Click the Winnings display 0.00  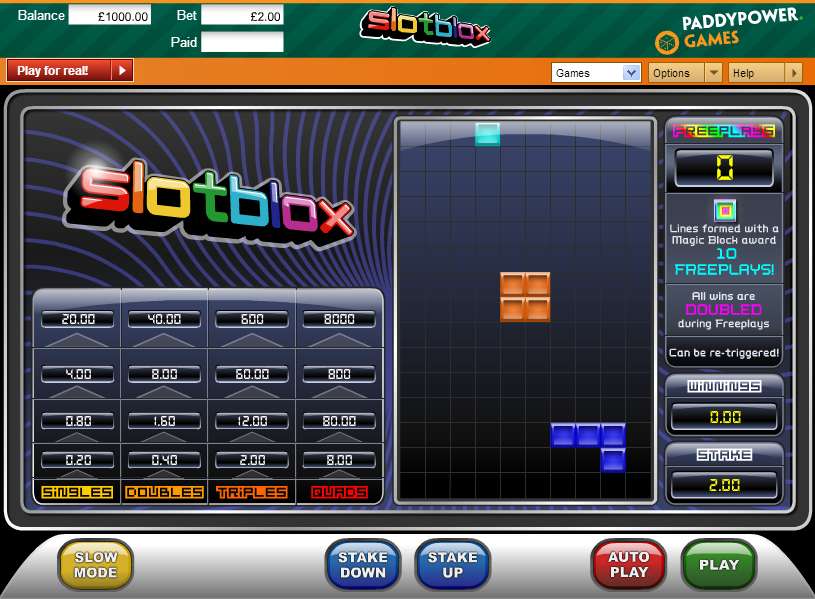(725, 417)
